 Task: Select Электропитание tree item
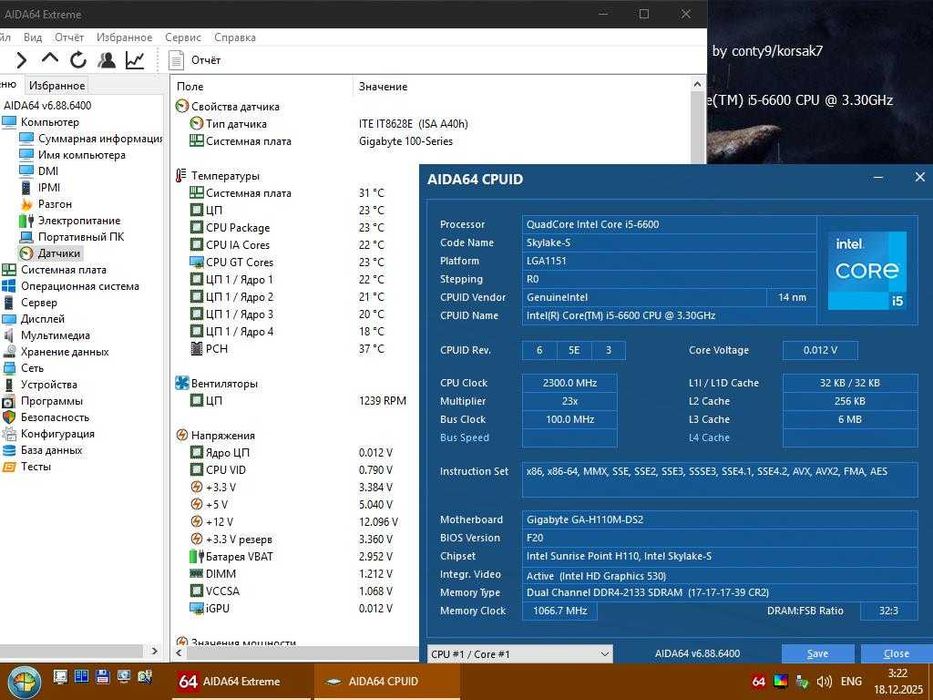tap(79, 220)
